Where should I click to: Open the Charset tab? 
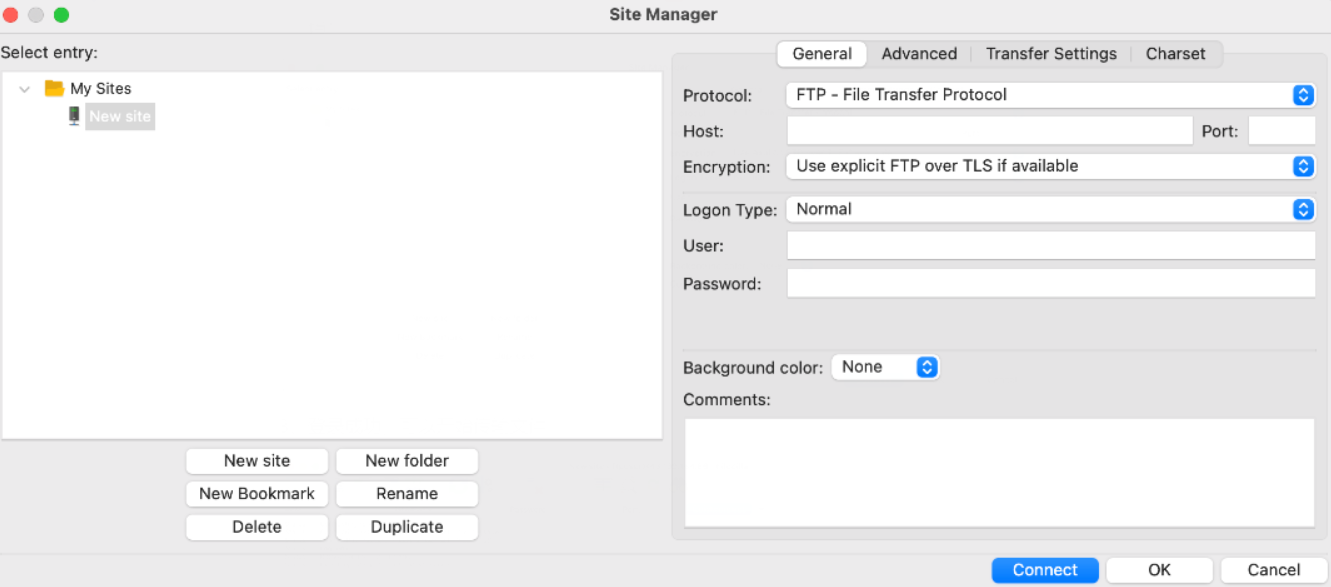pos(1176,54)
